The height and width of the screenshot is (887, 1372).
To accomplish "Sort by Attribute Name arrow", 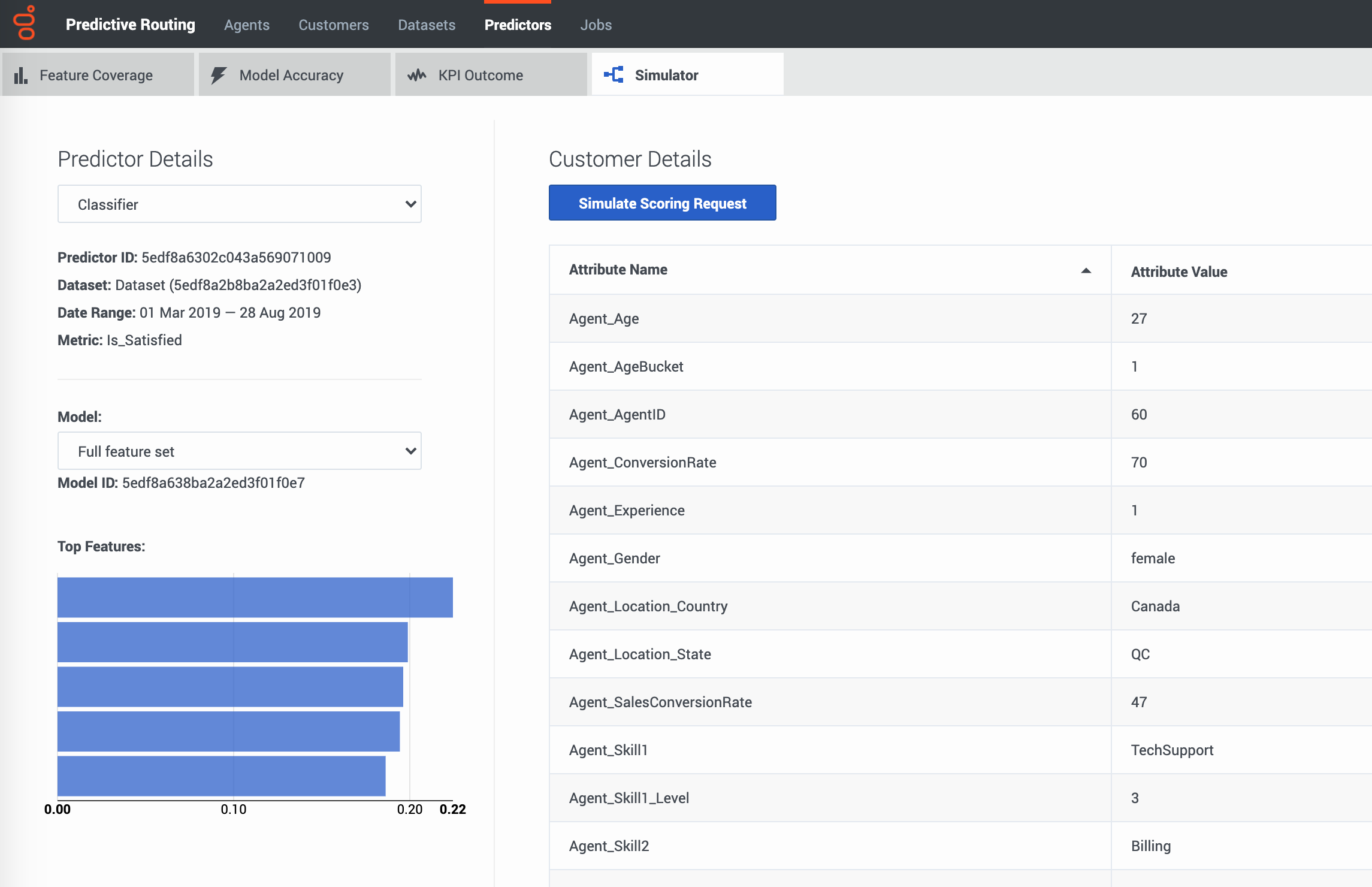I will 1086,270.
